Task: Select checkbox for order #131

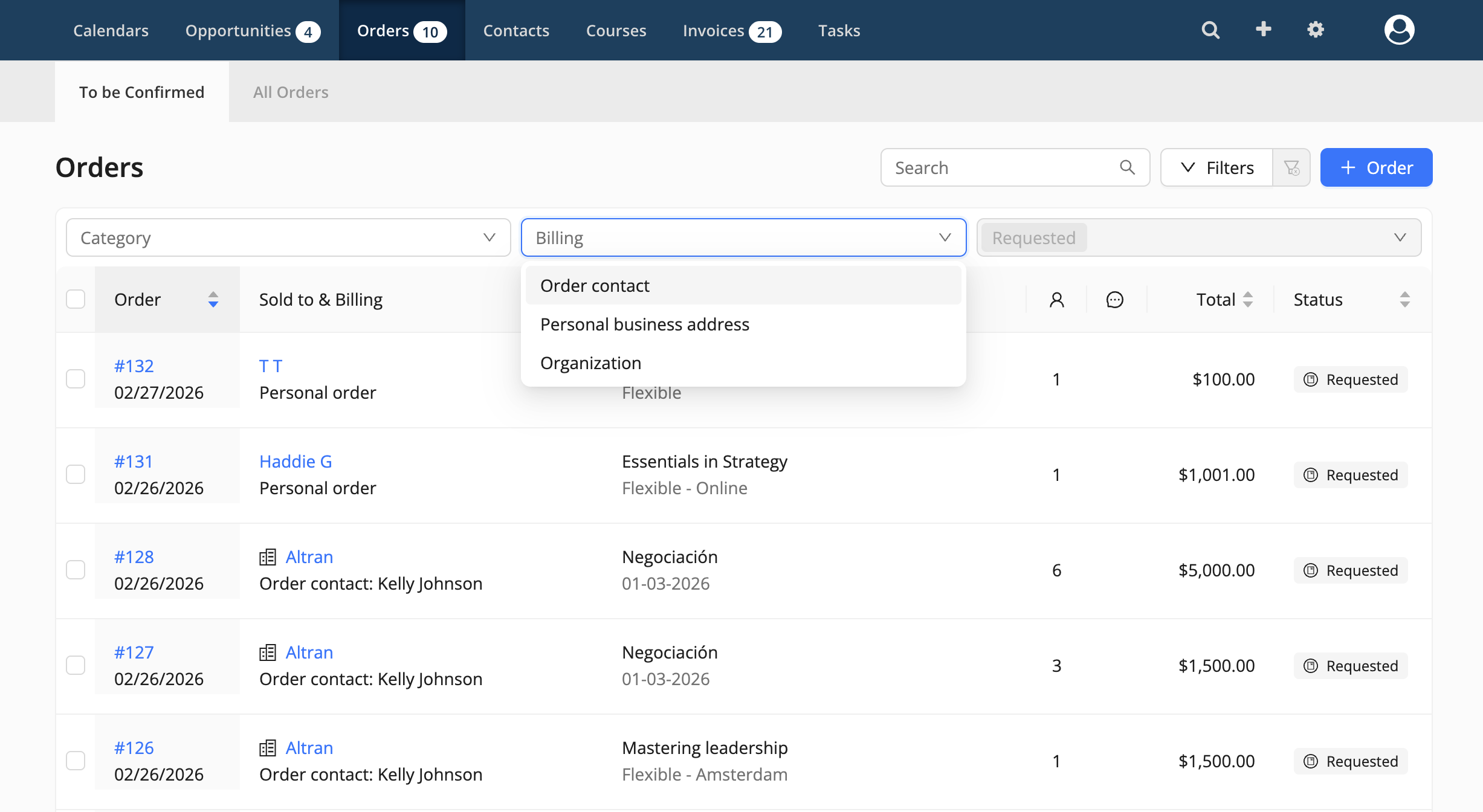Action: [x=76, y=474]
